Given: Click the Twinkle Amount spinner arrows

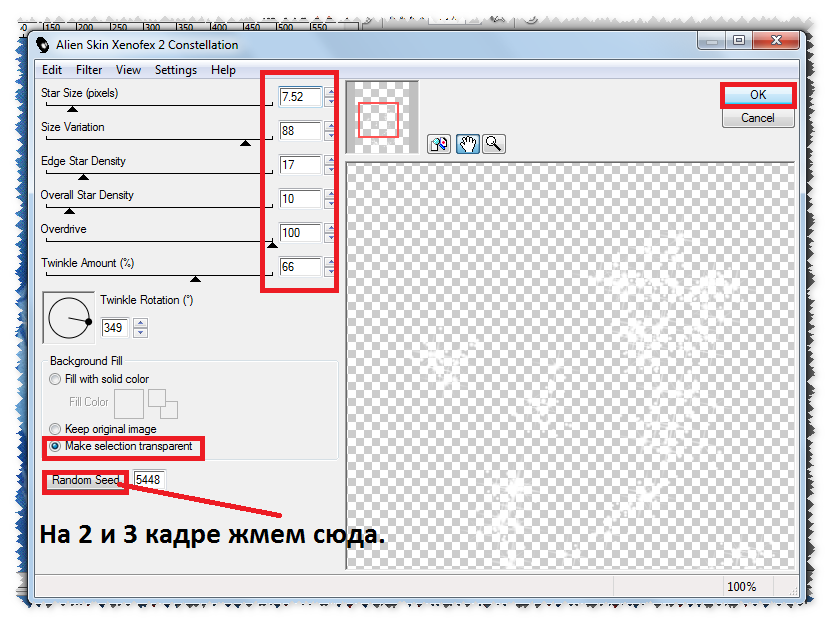Looking at the screenshot, I should (x=330, y=267).
